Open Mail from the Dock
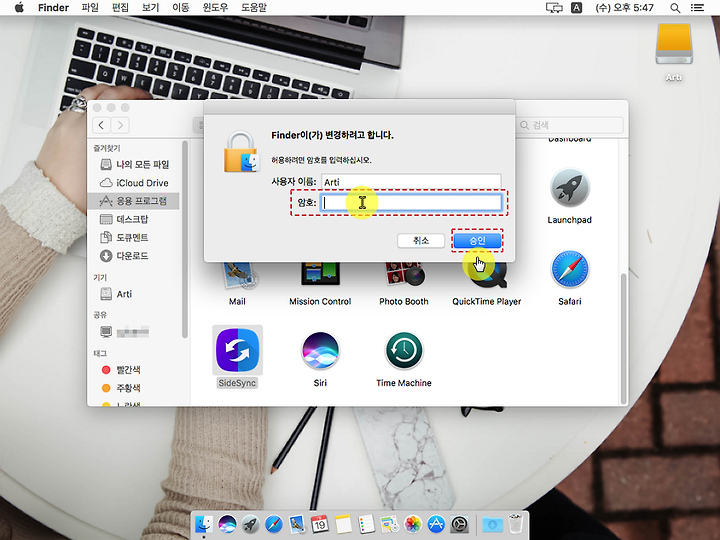This screenshot has width=720, height=540. point(297,524)
